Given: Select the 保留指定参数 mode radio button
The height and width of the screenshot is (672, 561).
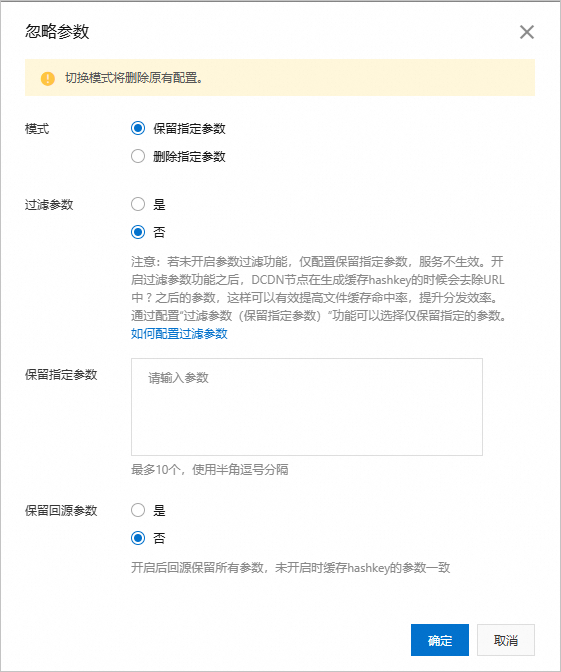Looking at the screenshot, I should tap(138, 128).
